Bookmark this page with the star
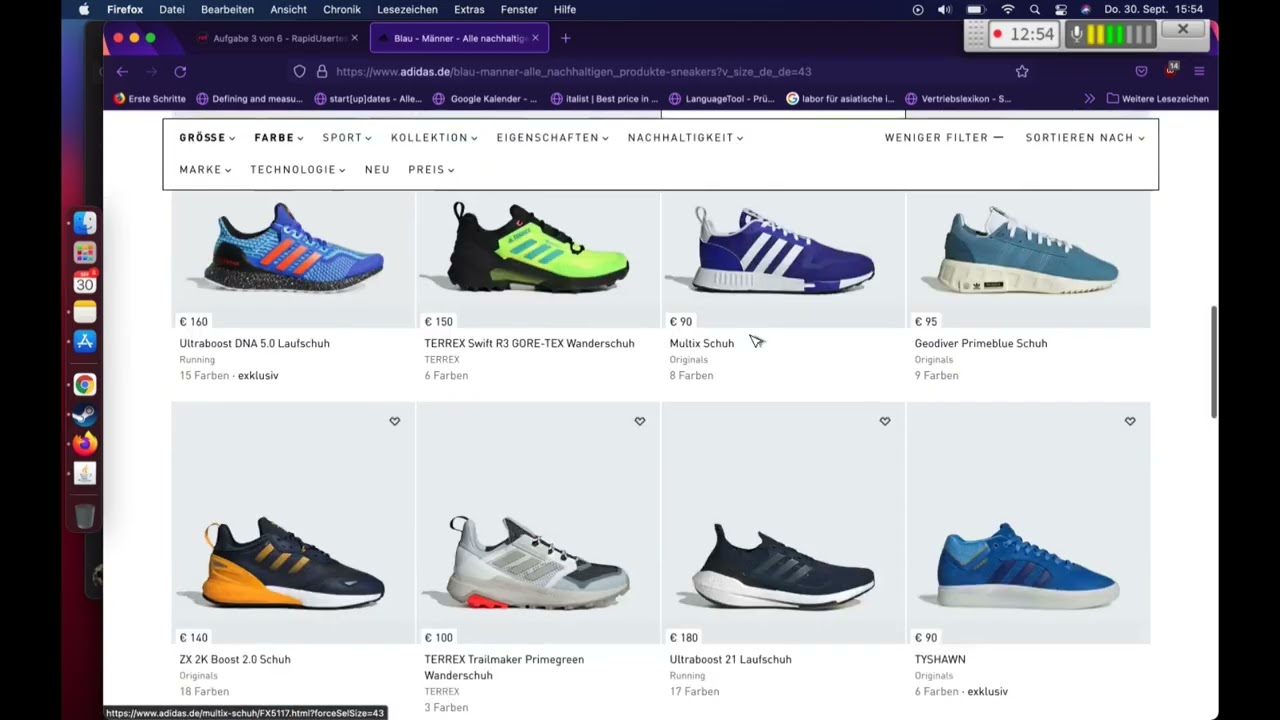Viewport: 1280px width, 720px height. [x=1022, y=72]
